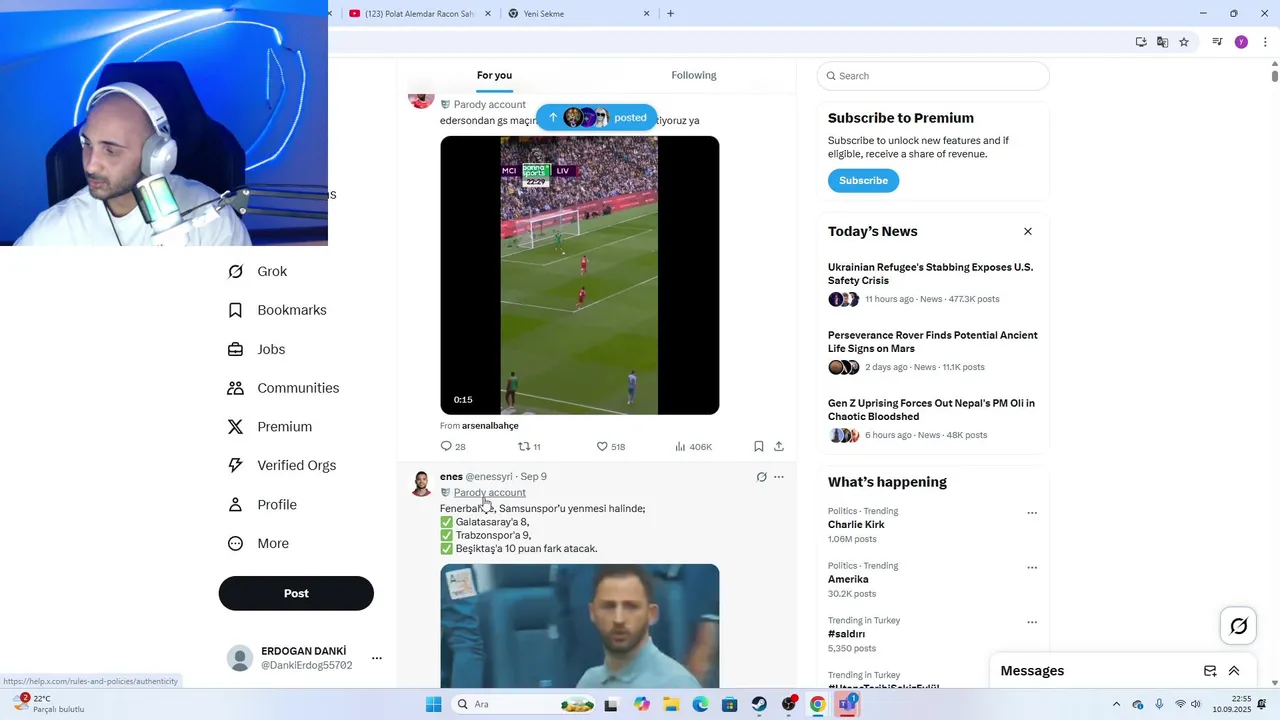
Task: Switch to the Following tab
Action: coord(694,75)
